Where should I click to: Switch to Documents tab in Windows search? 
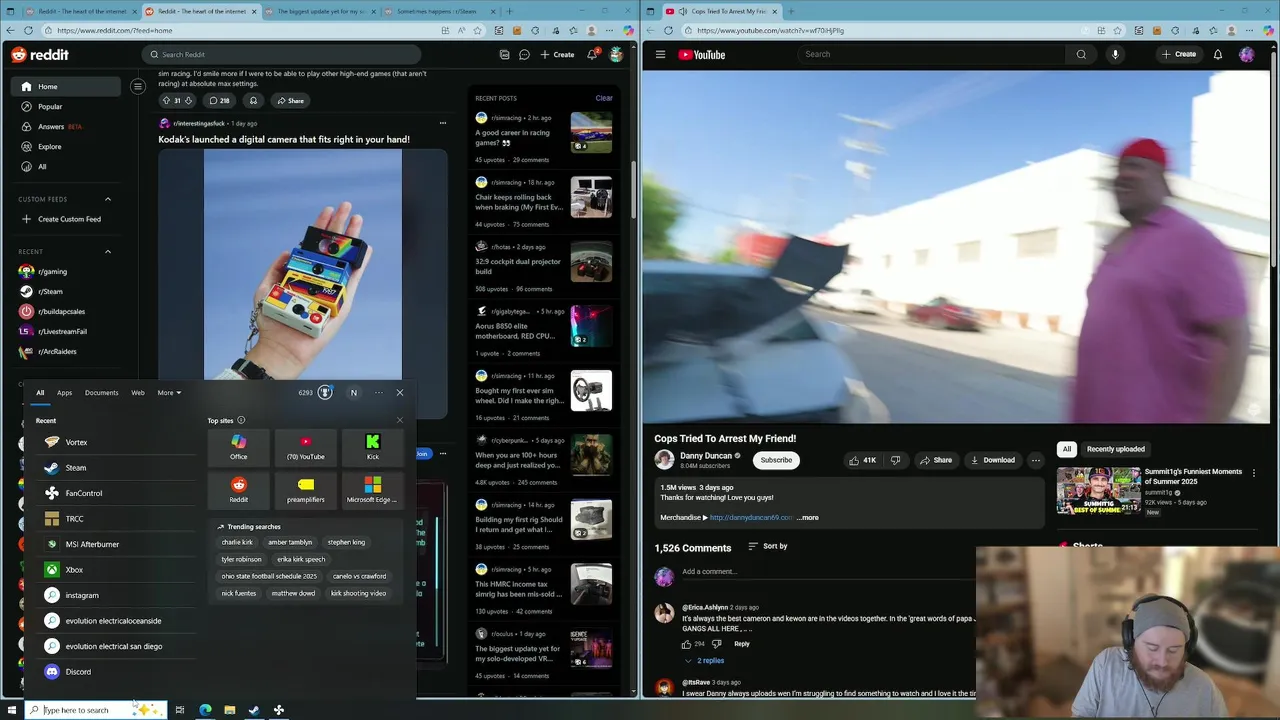101,393
